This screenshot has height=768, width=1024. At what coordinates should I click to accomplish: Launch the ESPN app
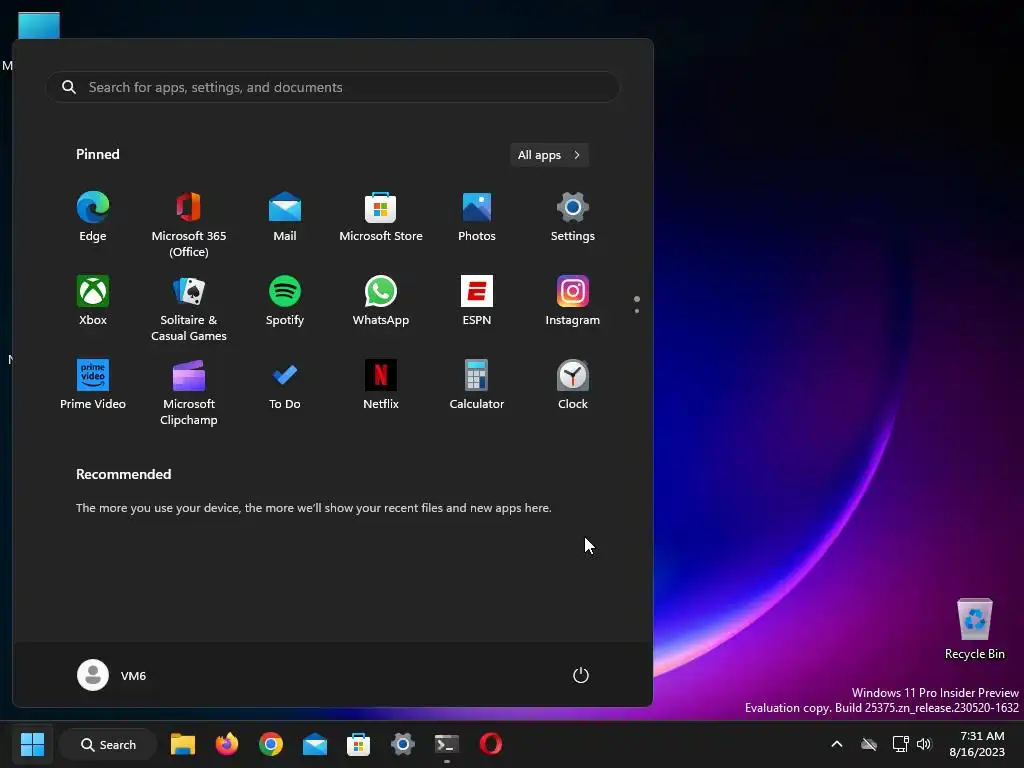click(477, 301)
